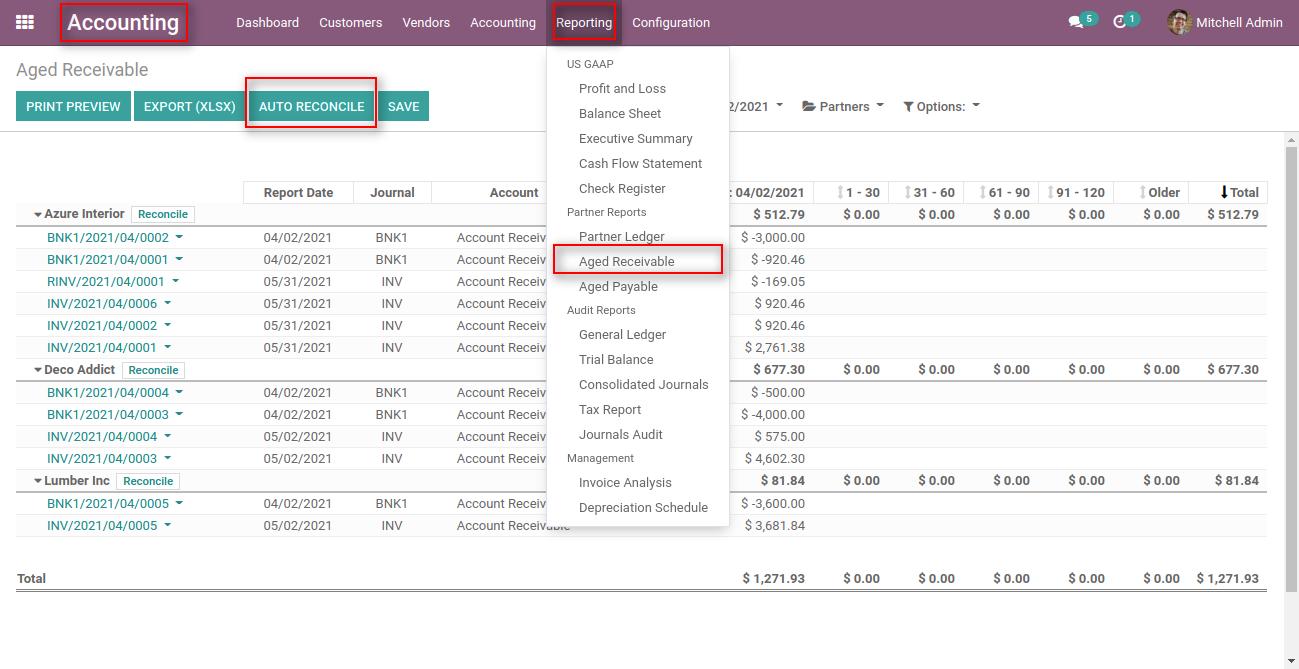Click Export (XLSX) button
The width and height of the screenshot is (1299, 669).
click(x=190, y=106)
